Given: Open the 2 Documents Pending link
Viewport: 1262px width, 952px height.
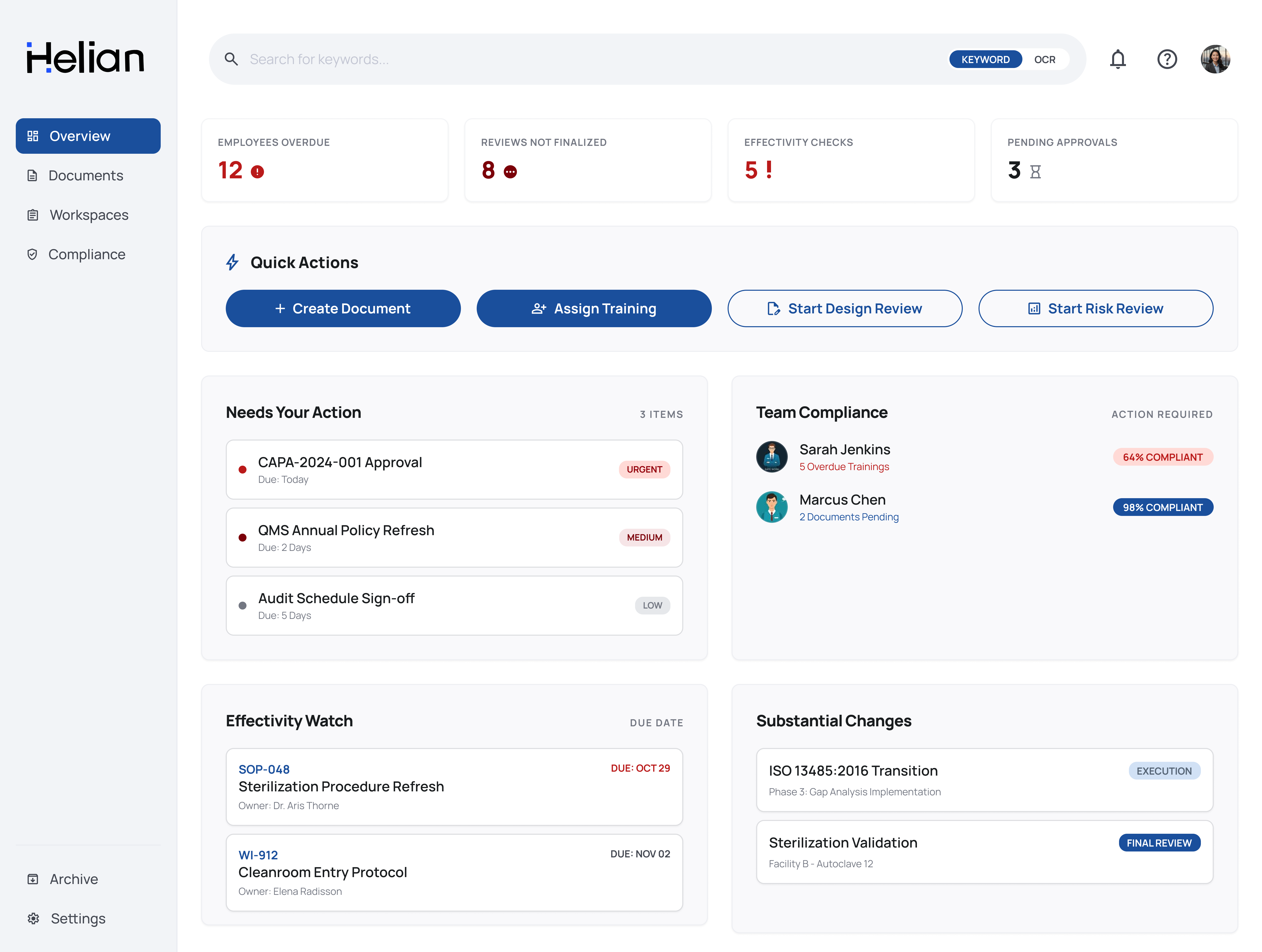Looking at the screenshot, I should point(848,517).
